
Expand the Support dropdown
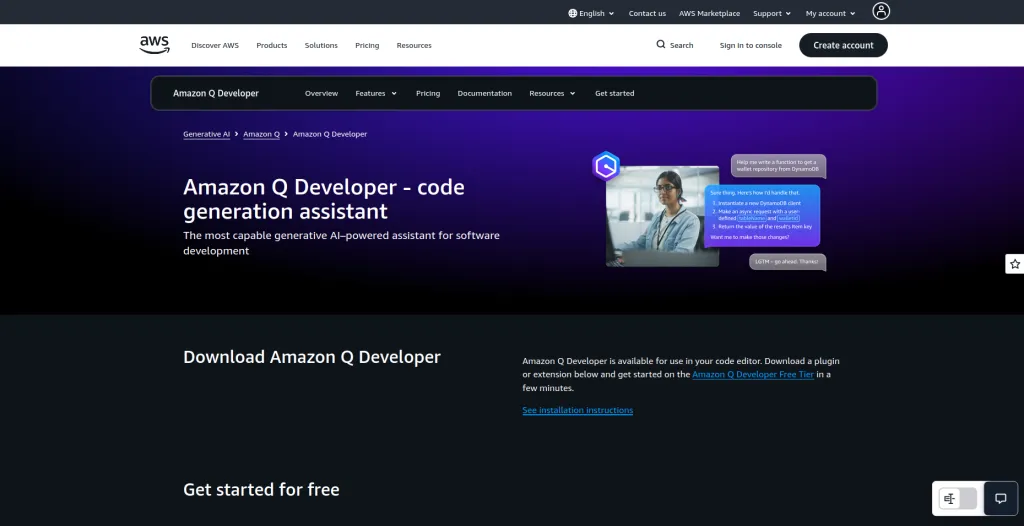coord(772,13)
